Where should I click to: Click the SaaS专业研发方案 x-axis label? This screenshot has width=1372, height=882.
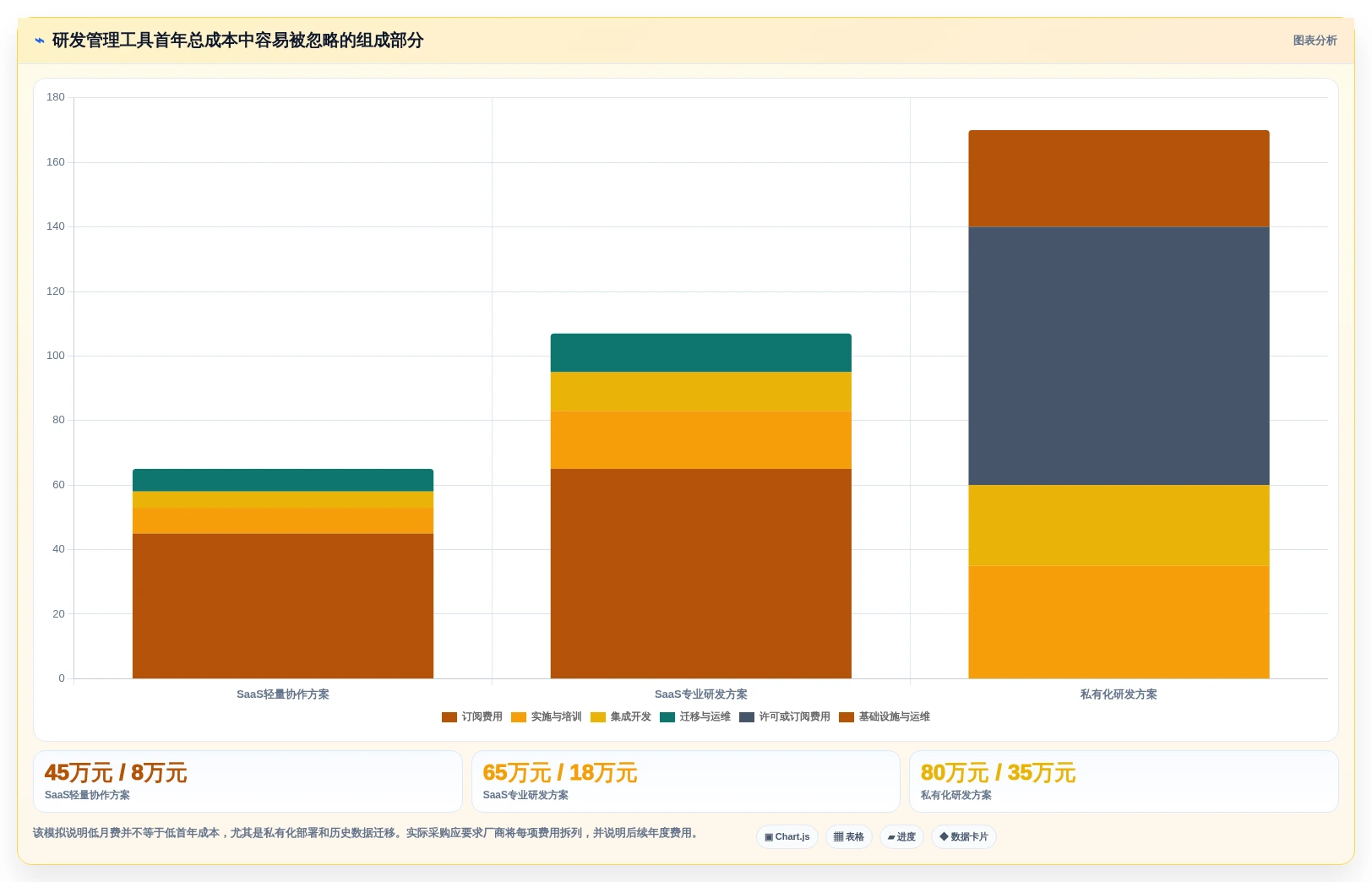coord(701,694)
